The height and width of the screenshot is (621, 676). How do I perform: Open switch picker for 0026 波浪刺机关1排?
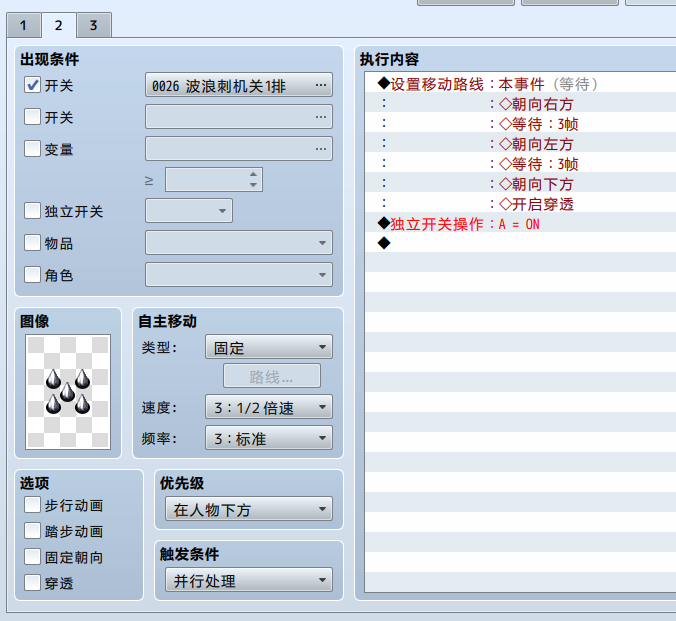[x=239, y=85]
